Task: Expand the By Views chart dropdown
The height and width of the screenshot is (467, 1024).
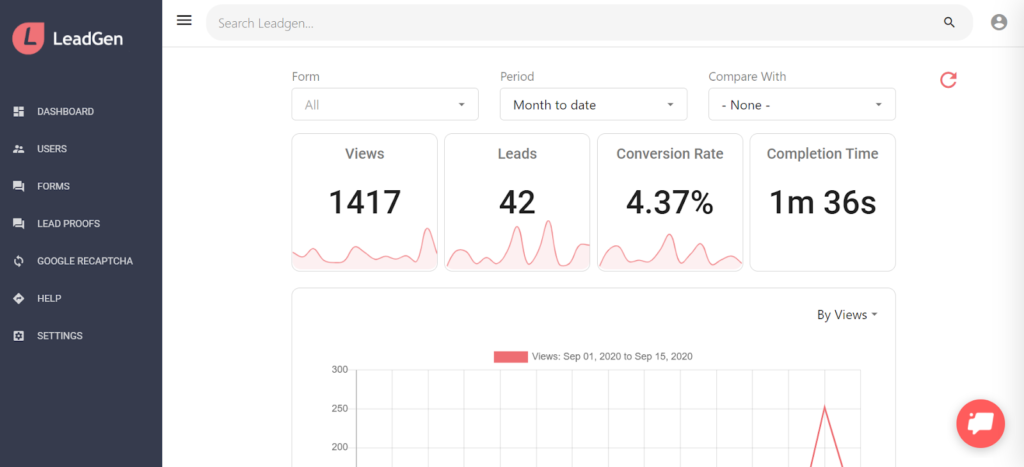Action: 847,315
